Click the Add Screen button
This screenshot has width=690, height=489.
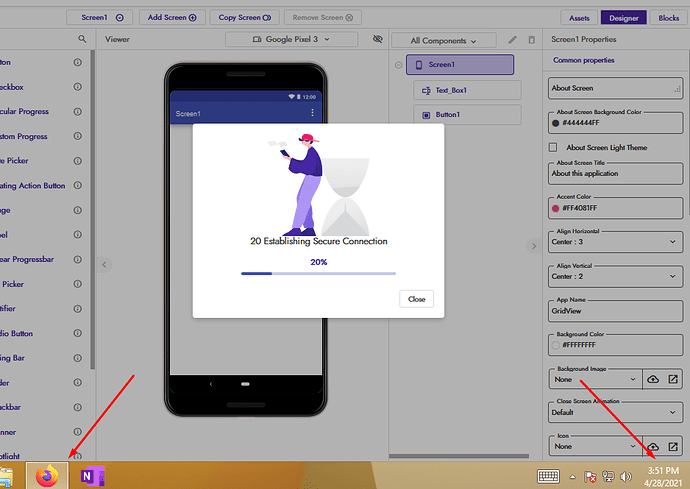[172, 17]
